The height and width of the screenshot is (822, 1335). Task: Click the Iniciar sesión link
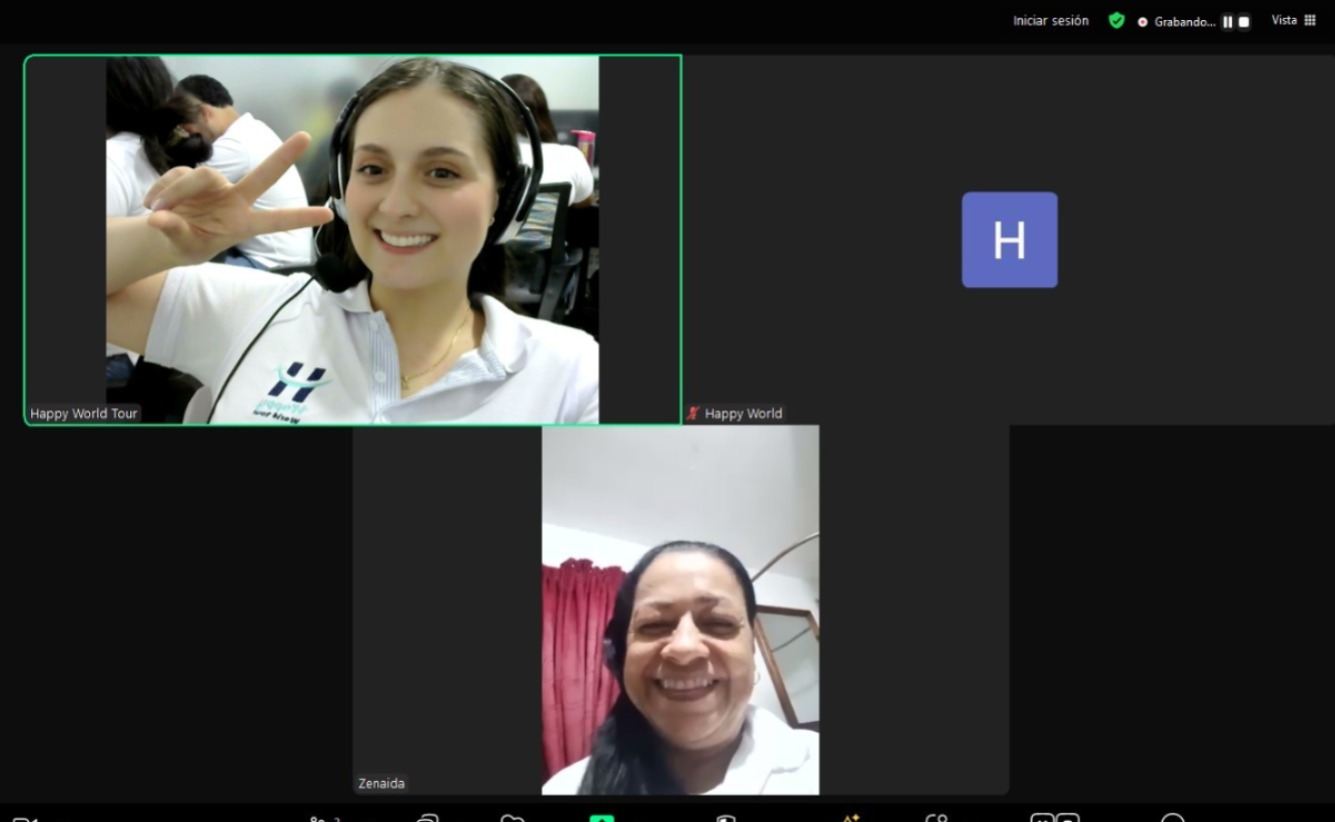(1050, 21)
